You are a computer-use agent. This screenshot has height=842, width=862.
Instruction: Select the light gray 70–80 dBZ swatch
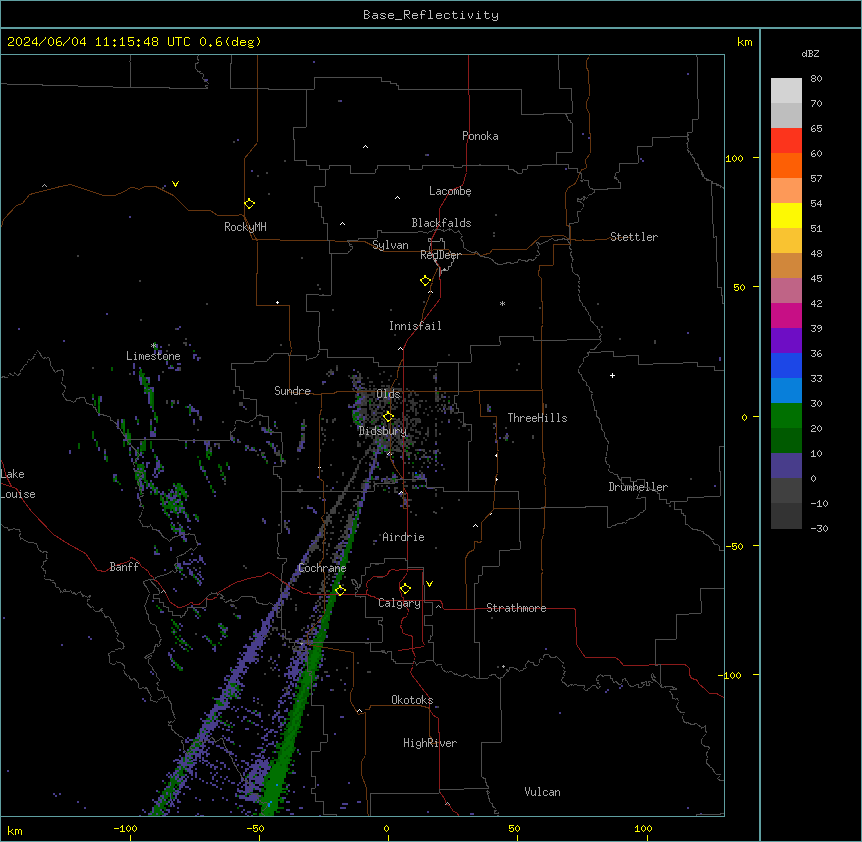pyautogui.click(x=786, y=91)
